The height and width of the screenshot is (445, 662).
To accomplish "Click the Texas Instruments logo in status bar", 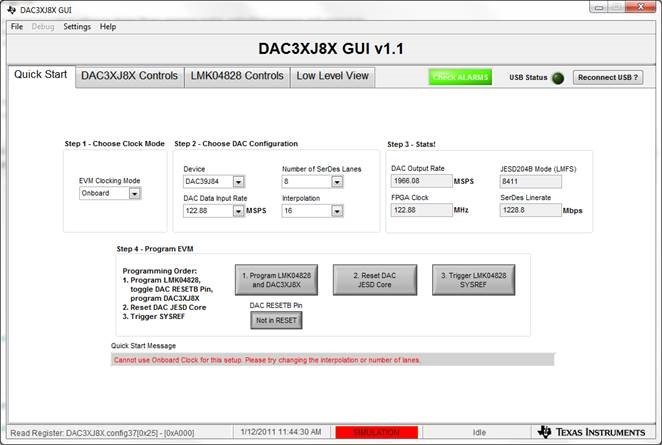I will pos(591,432).
